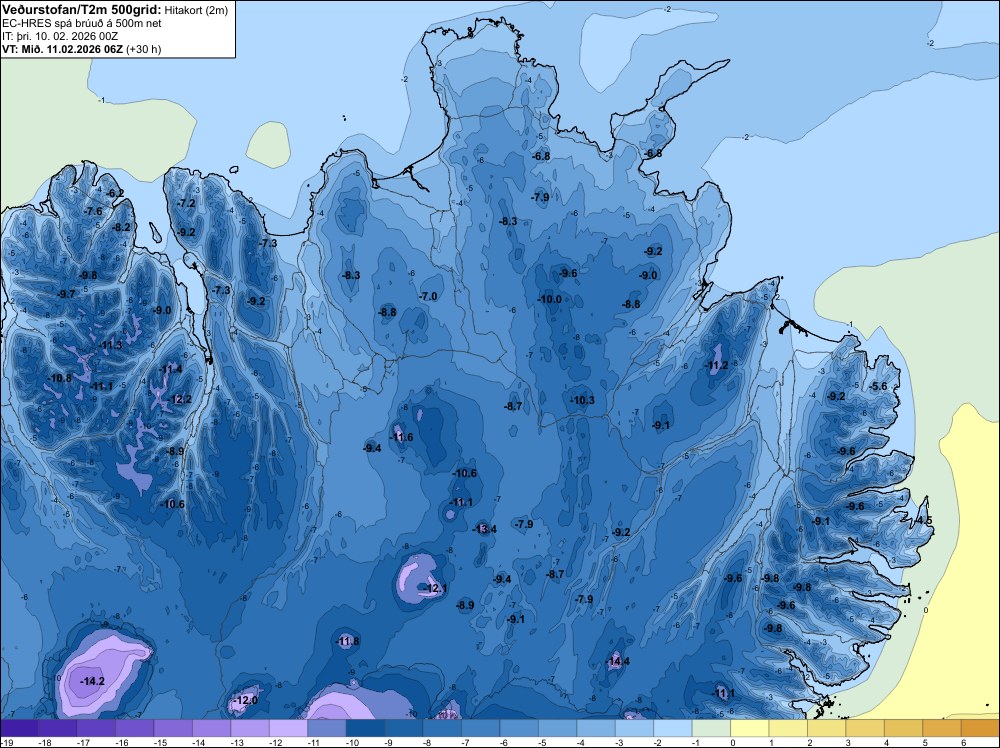Click the -10.8 temperature label
This screenshot has height=748, width=1000.
(x=60, y=378)
